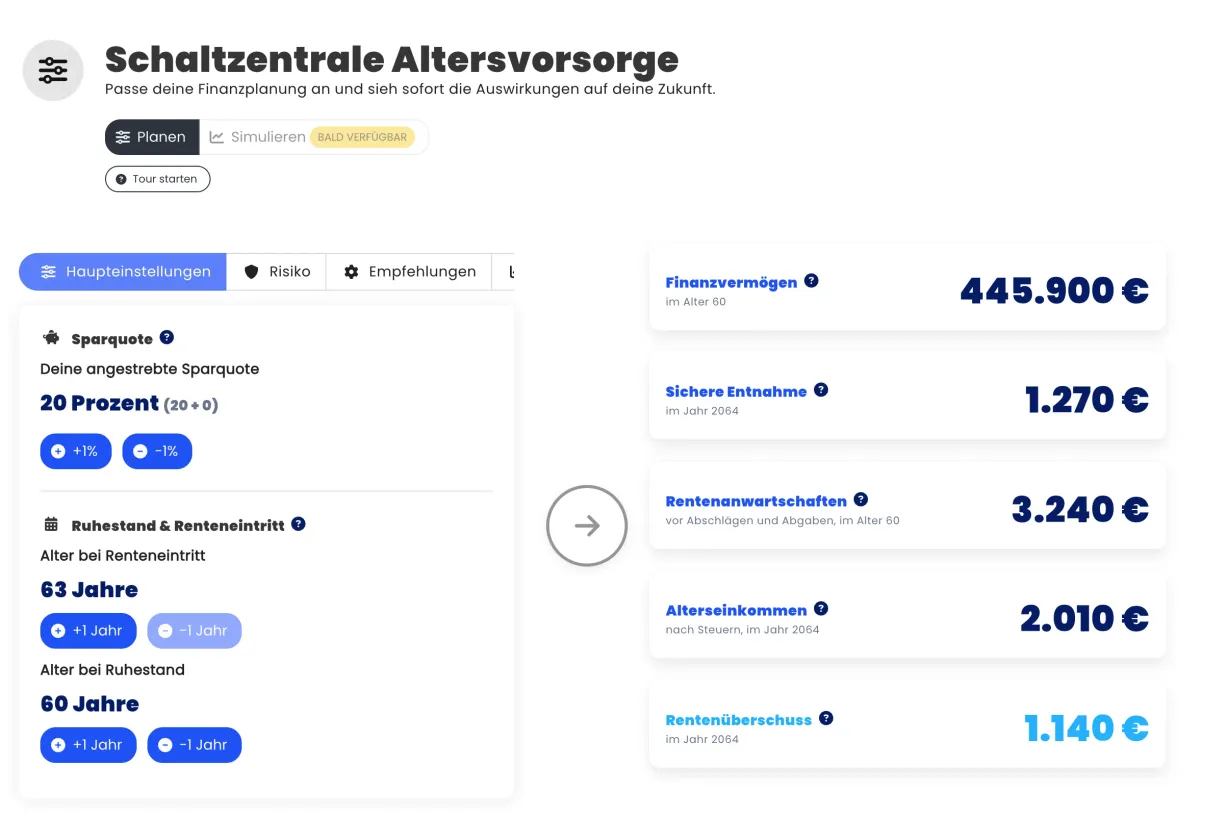The height and width of the screenshot is (818, 1228).
Task: Open the help icon next to Sparquote
Action: (x=167, y=337)
